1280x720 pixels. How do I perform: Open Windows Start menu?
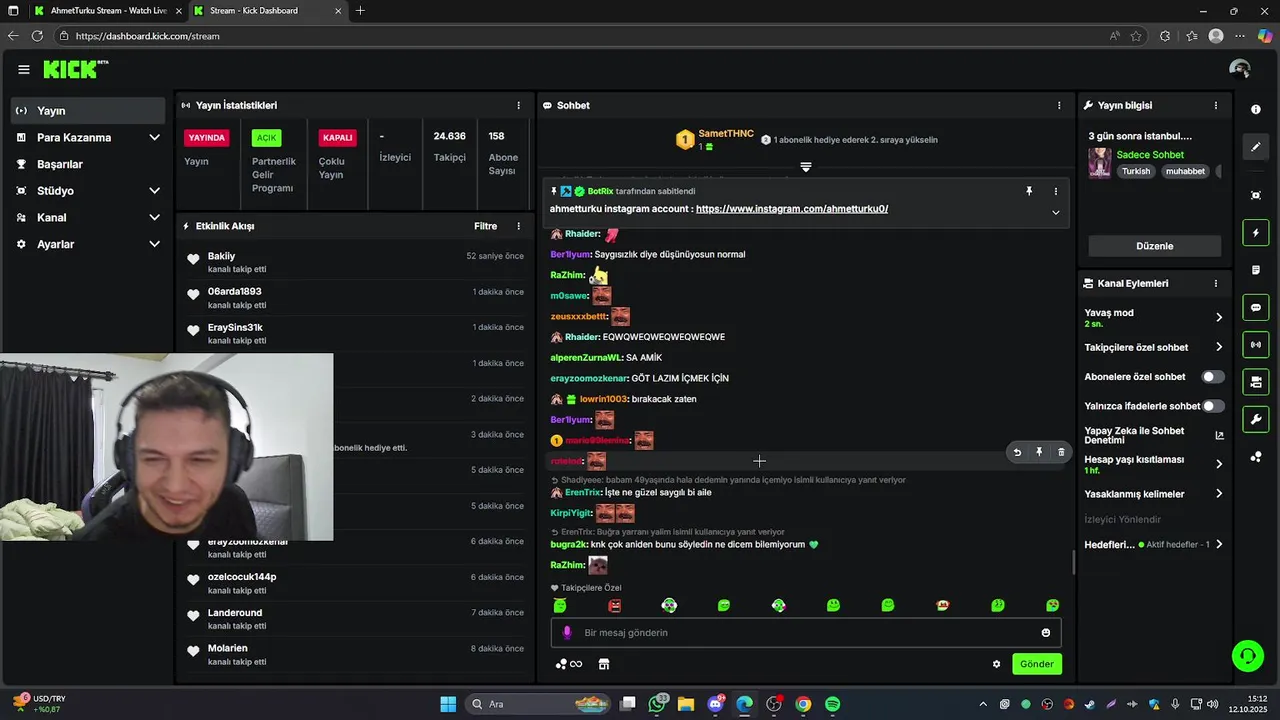pyautogui.click(x=448, y=704)
